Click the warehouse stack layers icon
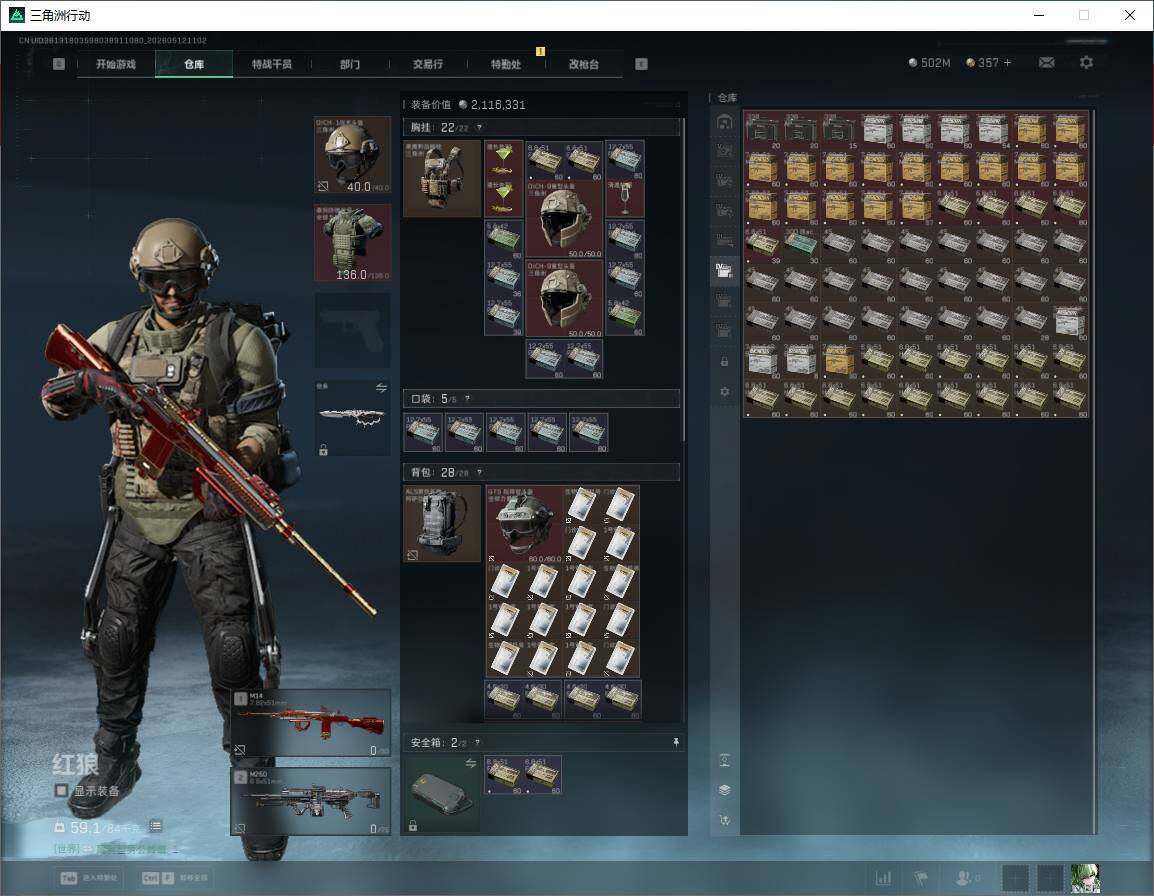Image resolution: width=1154 pixels, height=896 pixels. tap(724, 790)
